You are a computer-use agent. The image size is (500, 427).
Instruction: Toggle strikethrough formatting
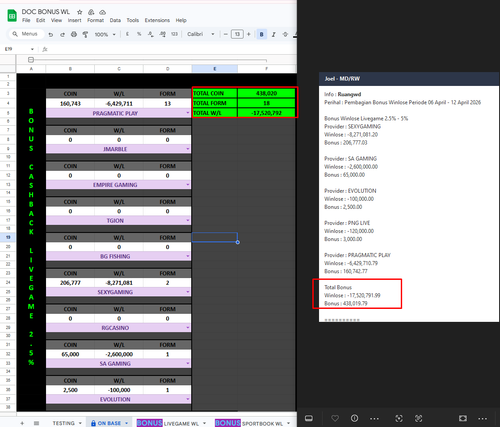(x=285, y=34)
